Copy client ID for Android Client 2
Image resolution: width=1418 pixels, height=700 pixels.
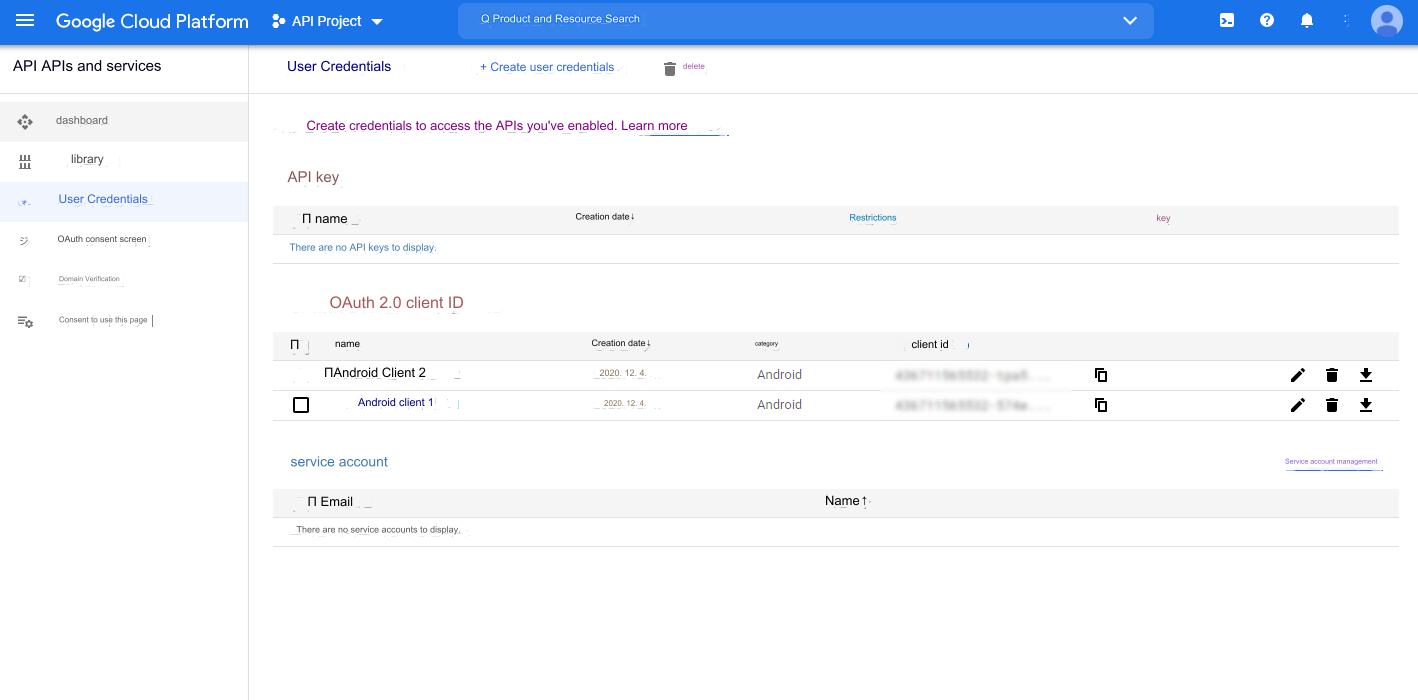(1101, 375)
